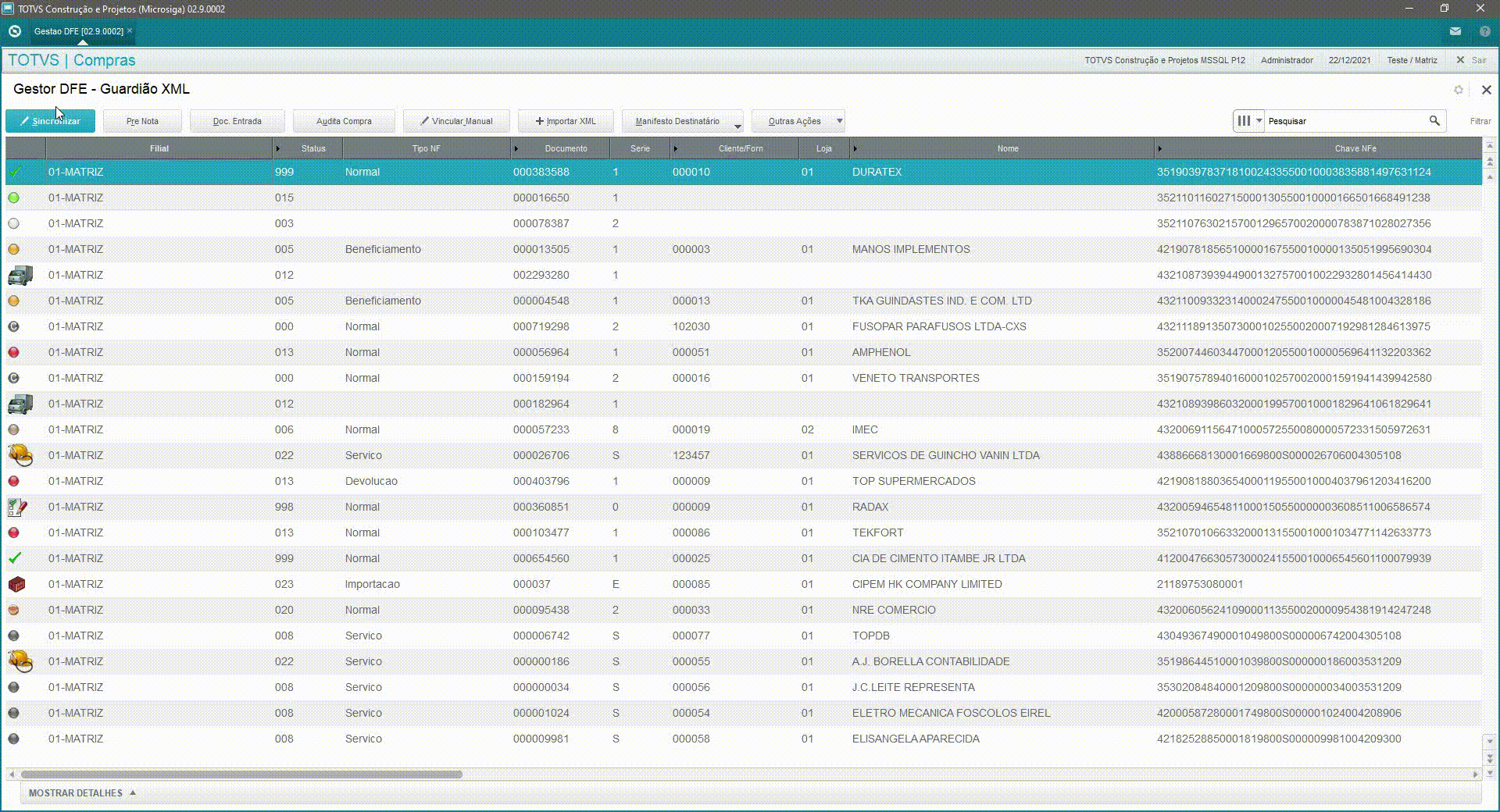1500x812 pixels.
Task: Click the Audita Compra button
Action: tap(344, 121)
